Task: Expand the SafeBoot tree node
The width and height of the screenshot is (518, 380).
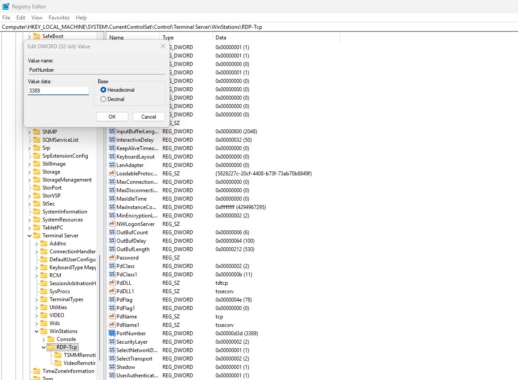Action: 29,36
